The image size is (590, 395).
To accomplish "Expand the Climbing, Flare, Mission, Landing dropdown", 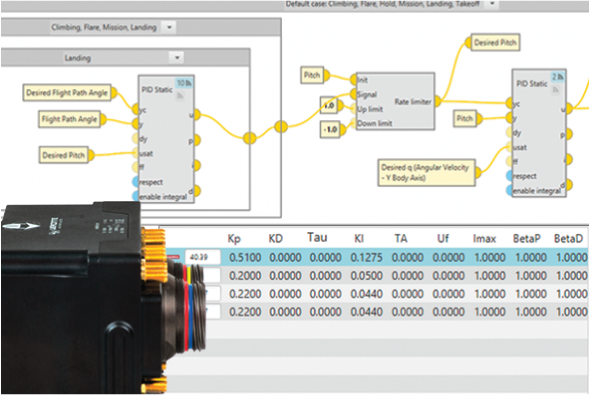I will pyautogui.click(x=169, y=27).
